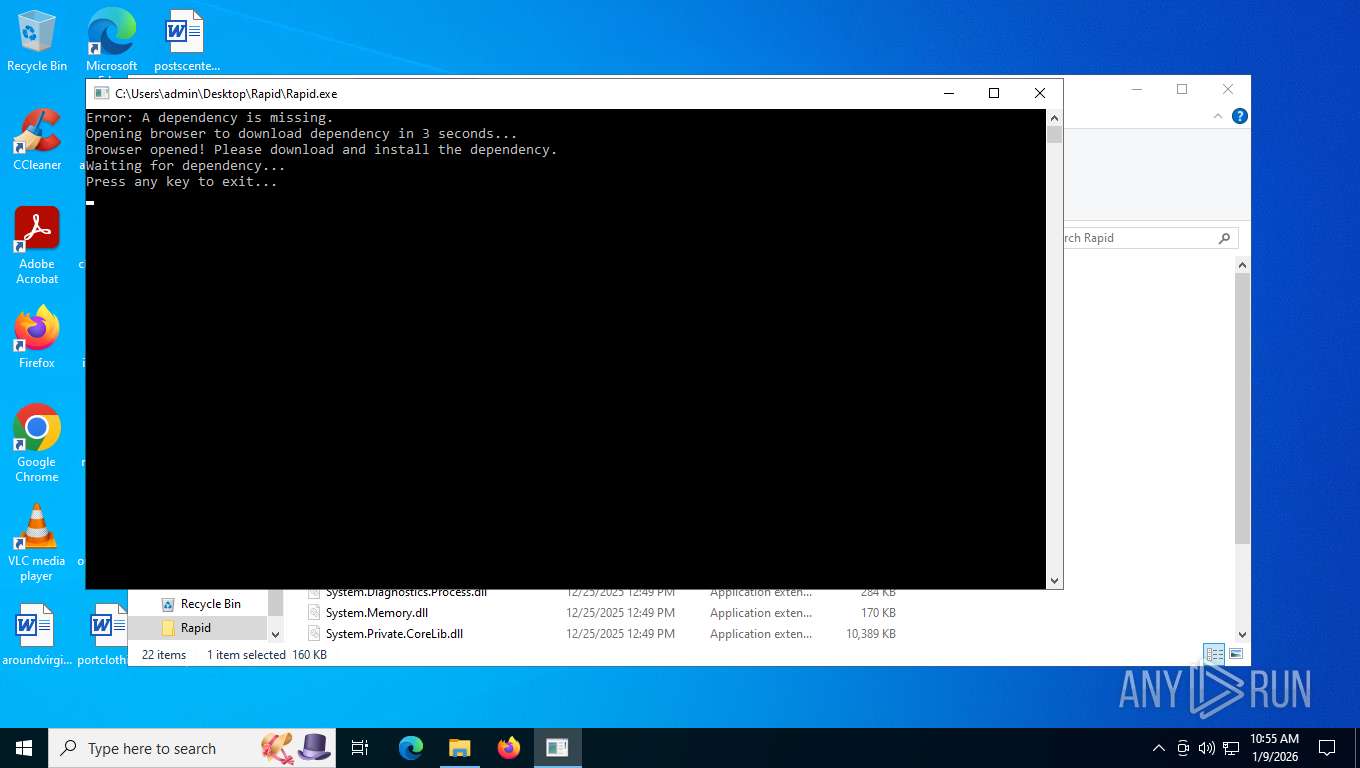Open the taskbar clock and date
Image resolution: width=1360 pixels, height=768 pixels.
(1274, 748)
